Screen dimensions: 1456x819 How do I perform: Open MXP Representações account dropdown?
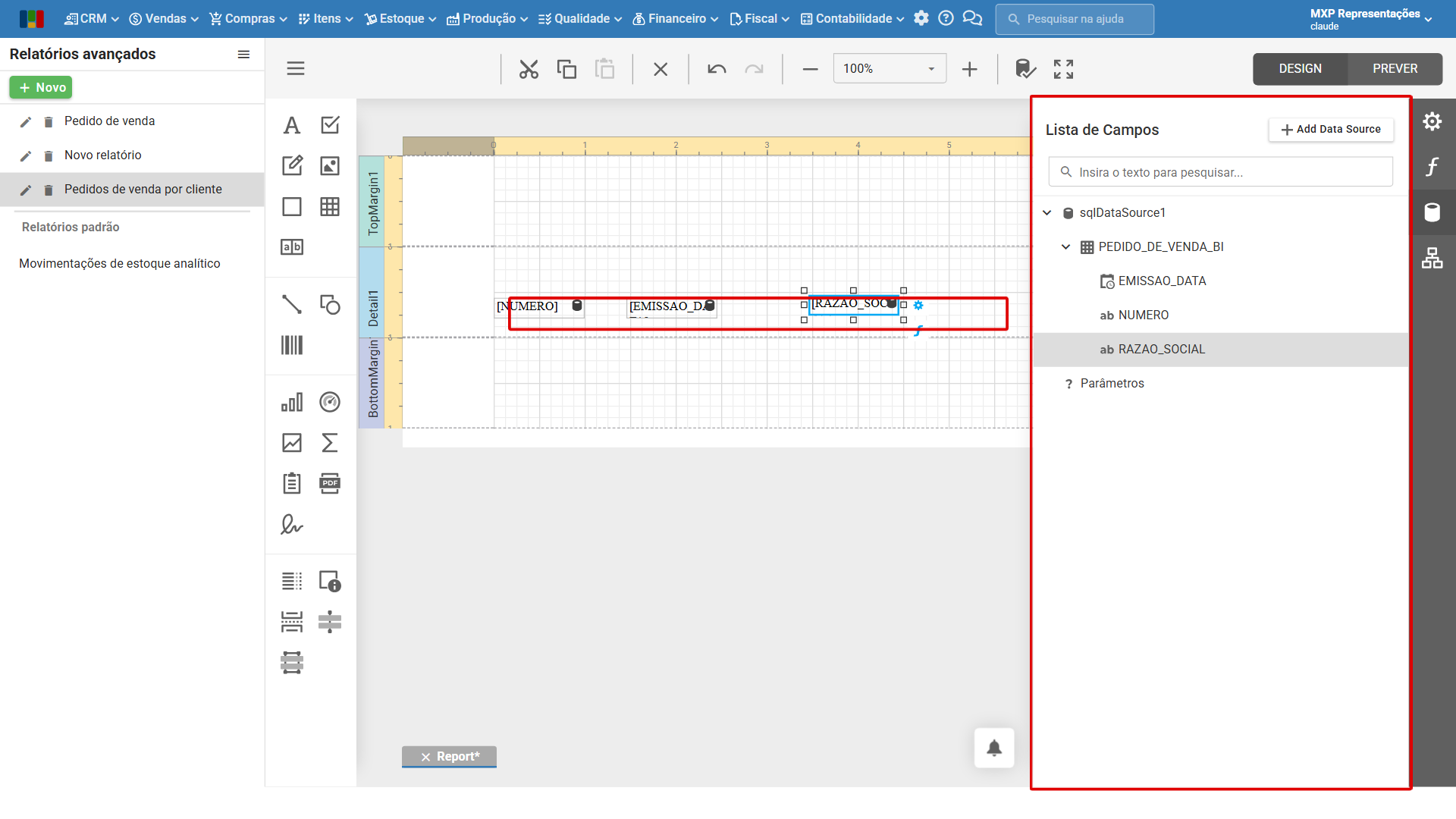1370,19
